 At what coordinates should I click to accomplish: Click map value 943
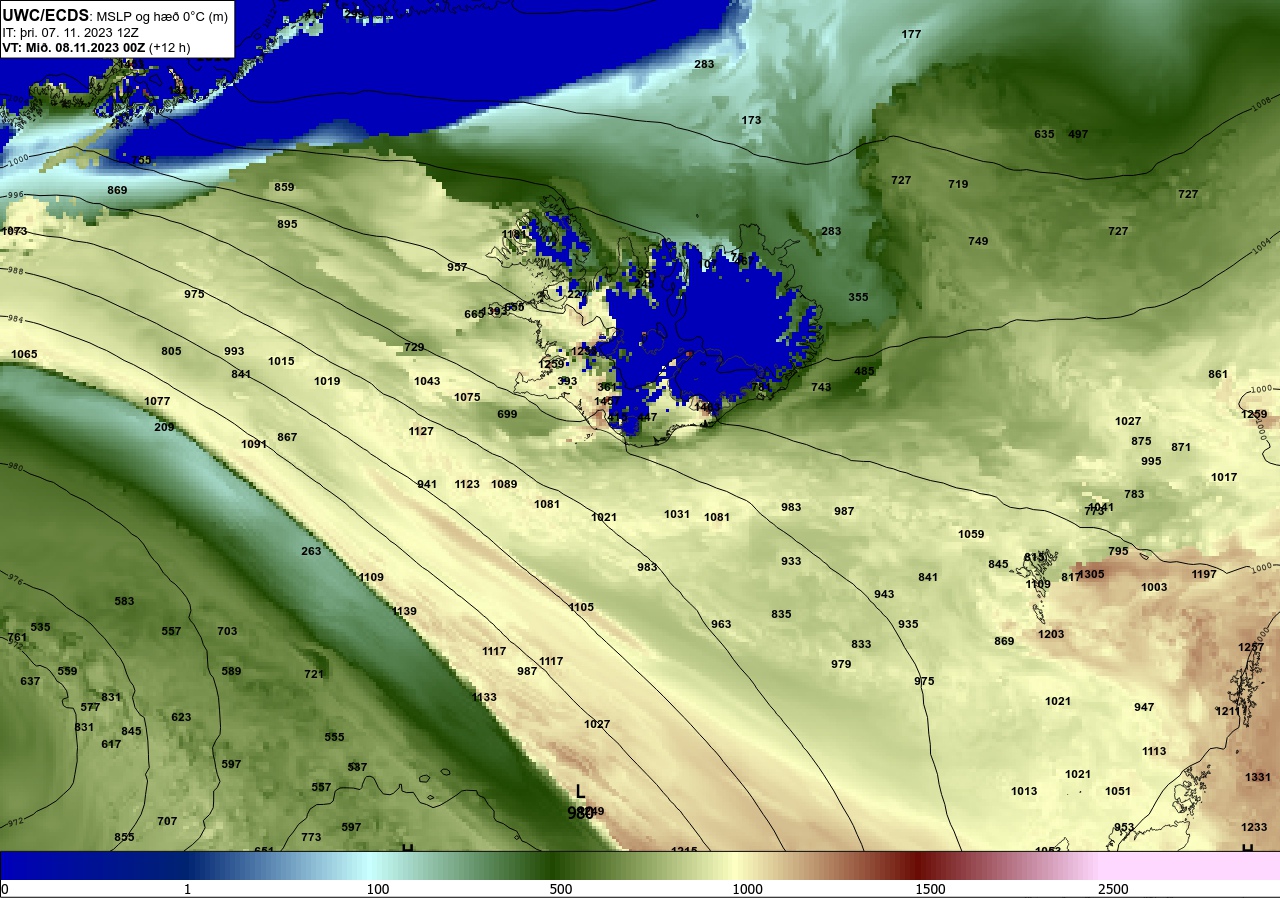(x=884, y=594)
